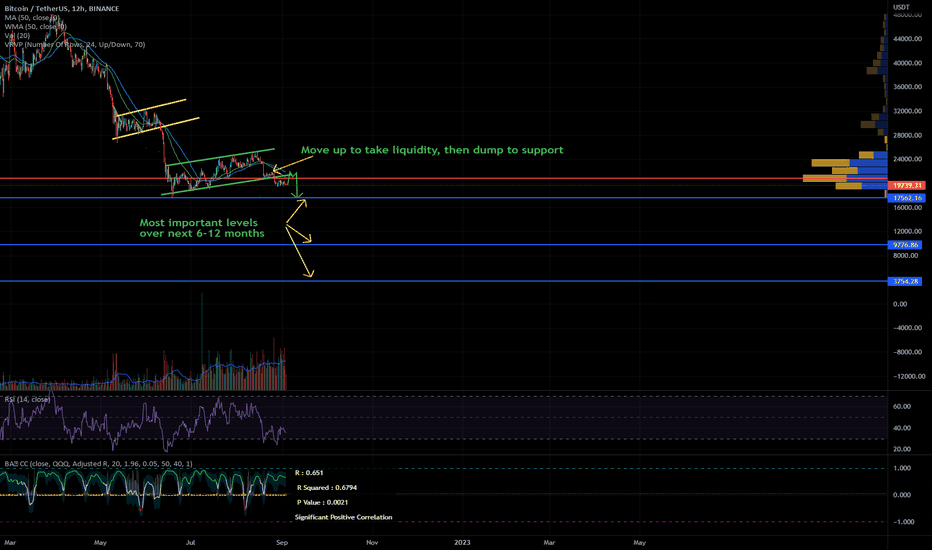932x550 pixels.
Task: Click the Bitcoin / TetherUS symbol title
Action: [x=61, y=8]
